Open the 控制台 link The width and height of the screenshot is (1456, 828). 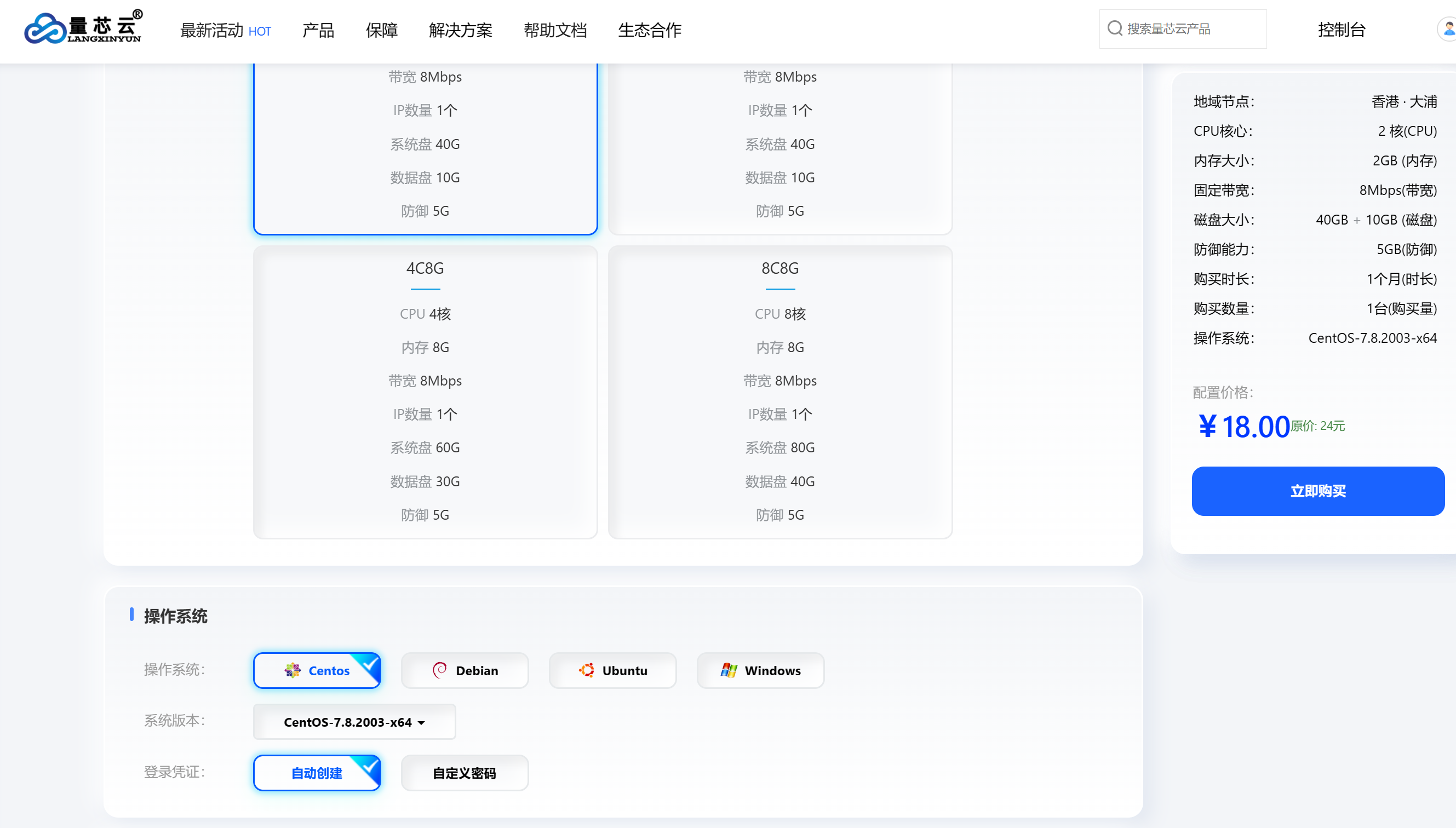click(x=1341, y=30)
